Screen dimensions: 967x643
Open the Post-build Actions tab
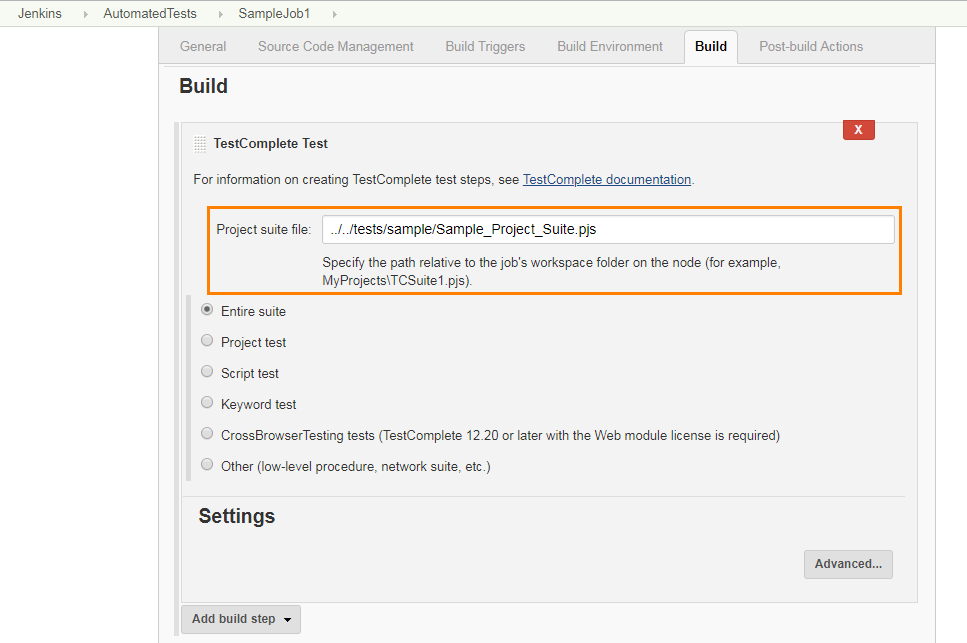coord(810,46)
